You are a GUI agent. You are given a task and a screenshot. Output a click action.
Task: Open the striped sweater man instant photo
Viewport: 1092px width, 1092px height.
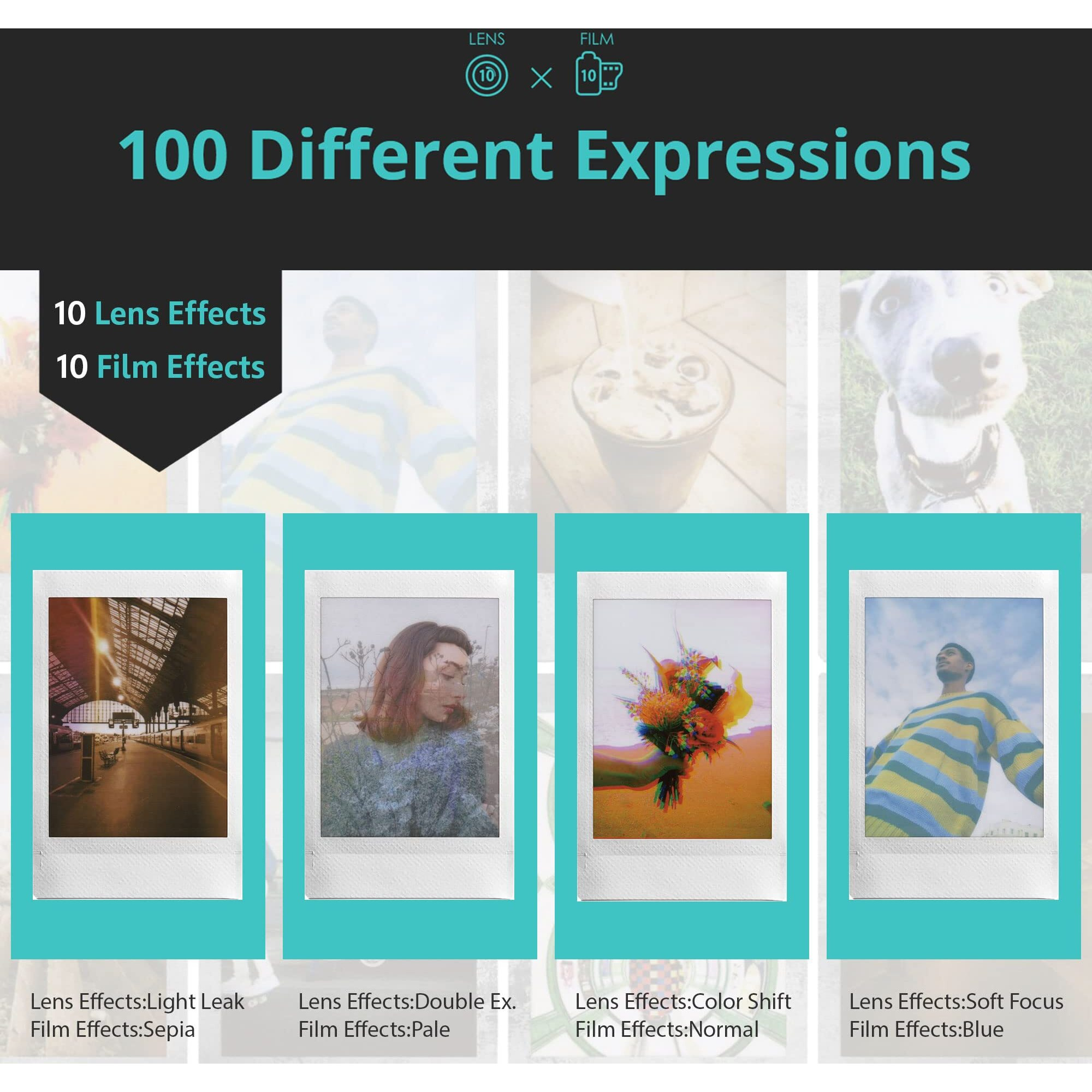(953, 717)
